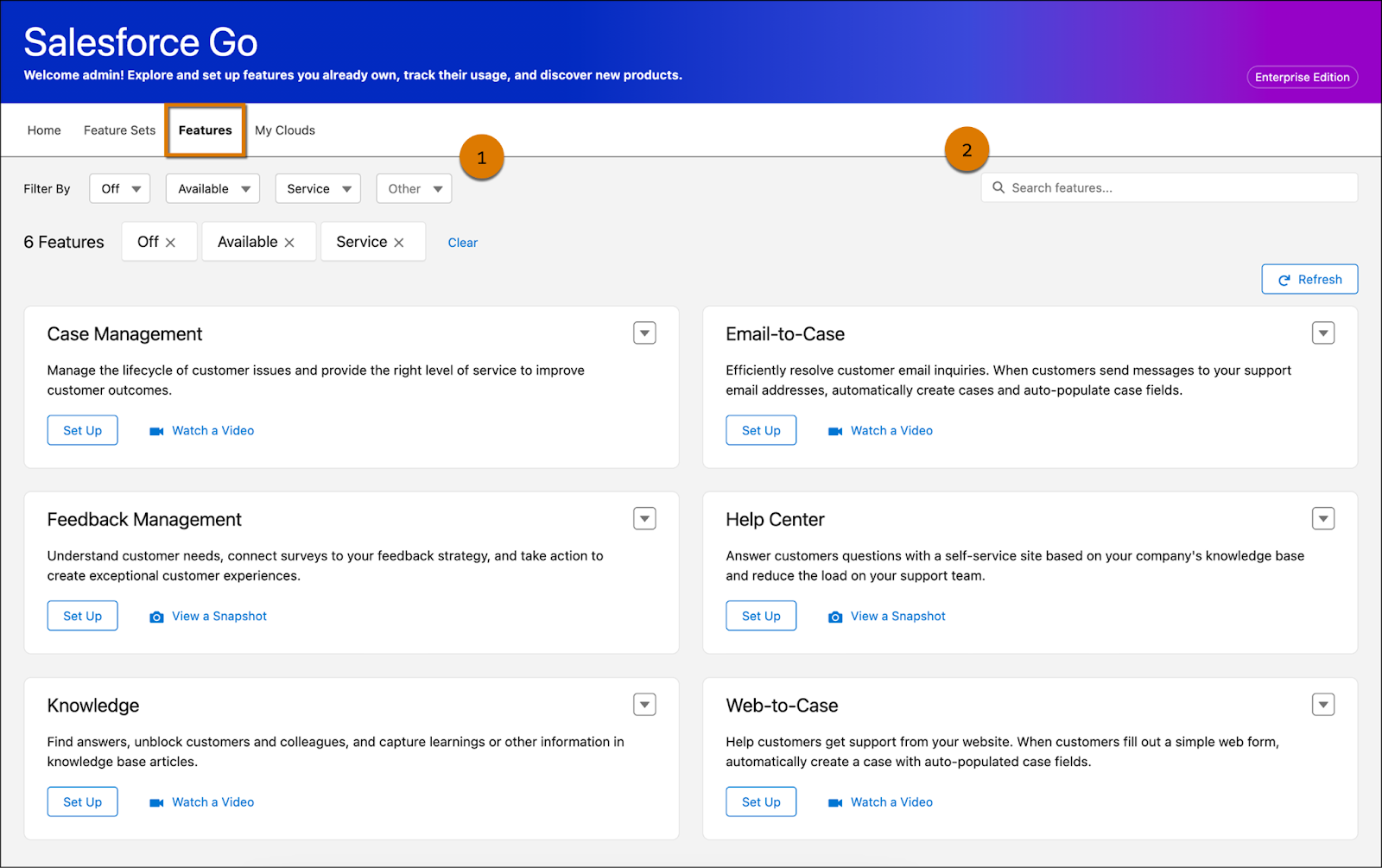The image size is (1382, 868).
Task: View a Snapshot link for Feedback Management
Action: pos(219,616)
